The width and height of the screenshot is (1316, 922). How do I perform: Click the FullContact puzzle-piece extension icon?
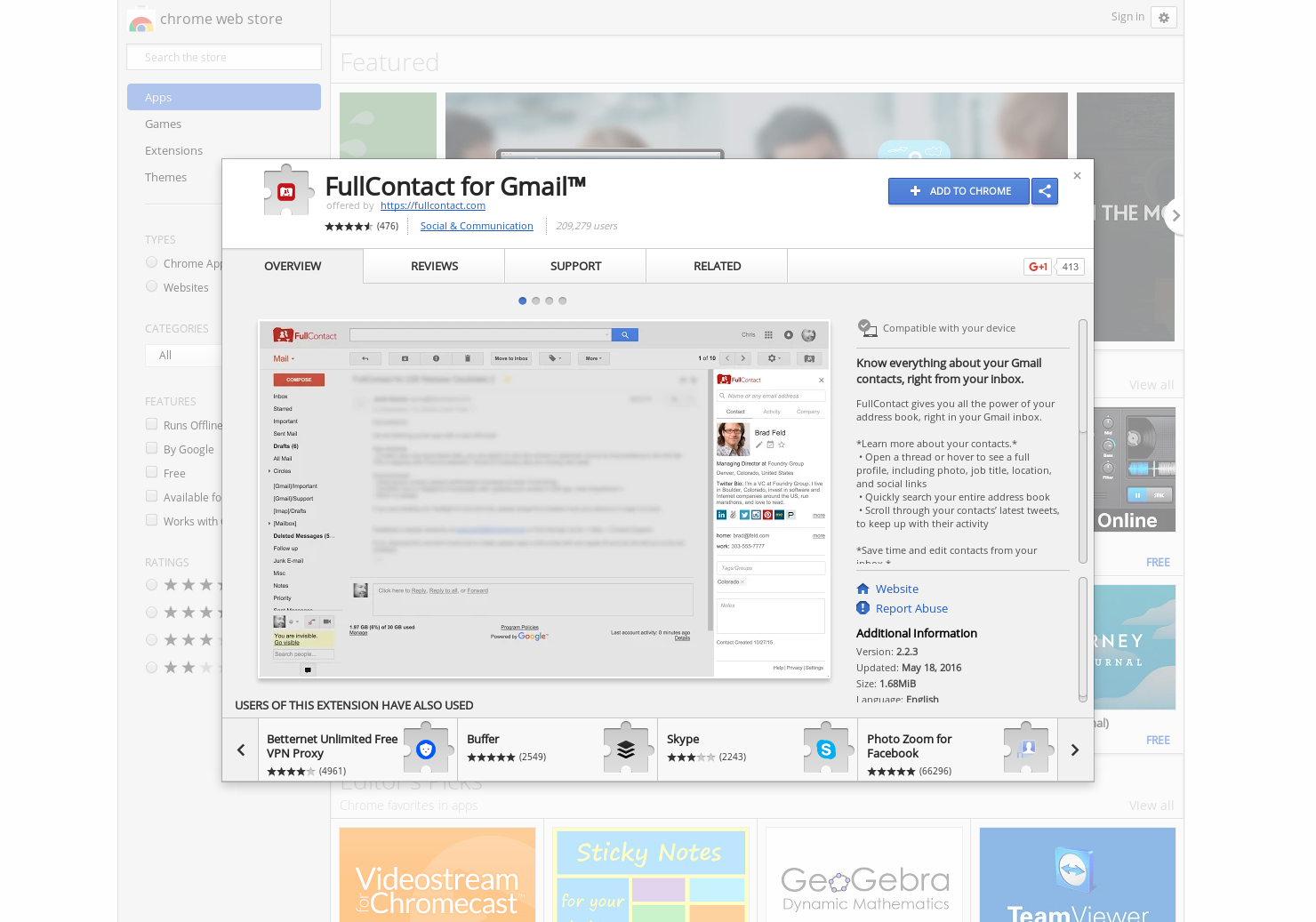[x=287, y=189]
